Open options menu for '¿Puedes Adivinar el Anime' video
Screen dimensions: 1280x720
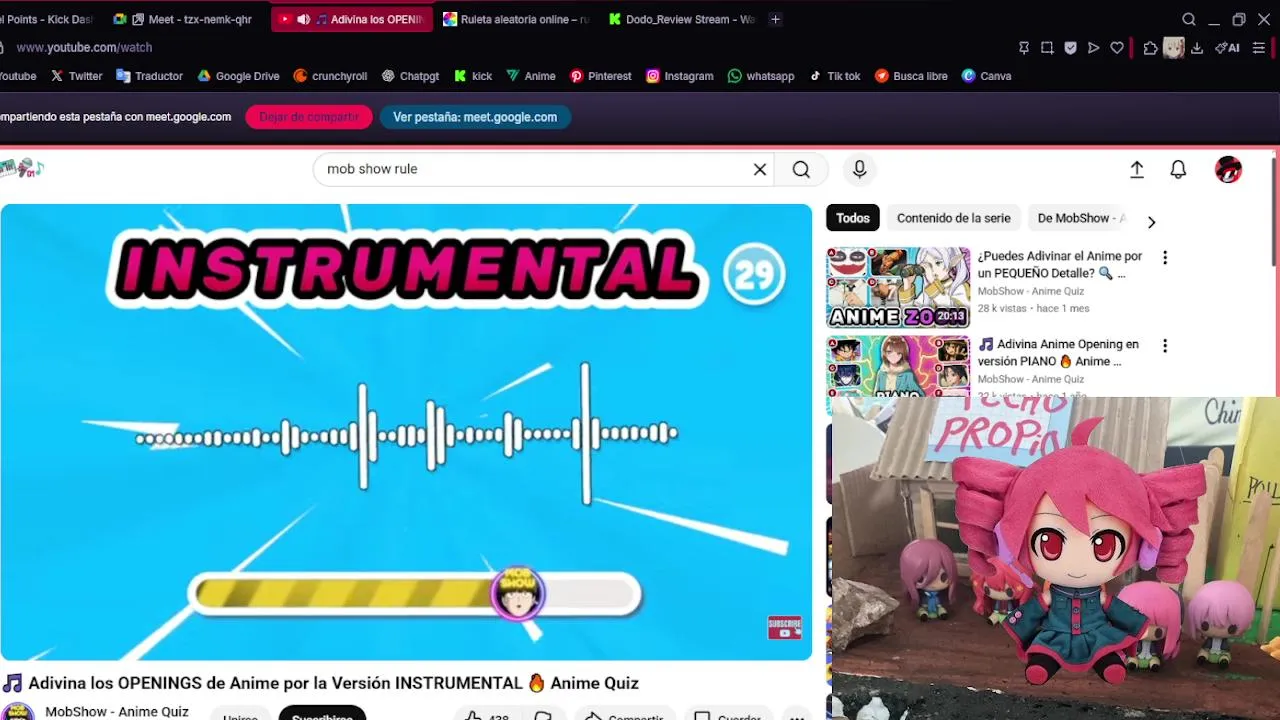(1164, 258)
